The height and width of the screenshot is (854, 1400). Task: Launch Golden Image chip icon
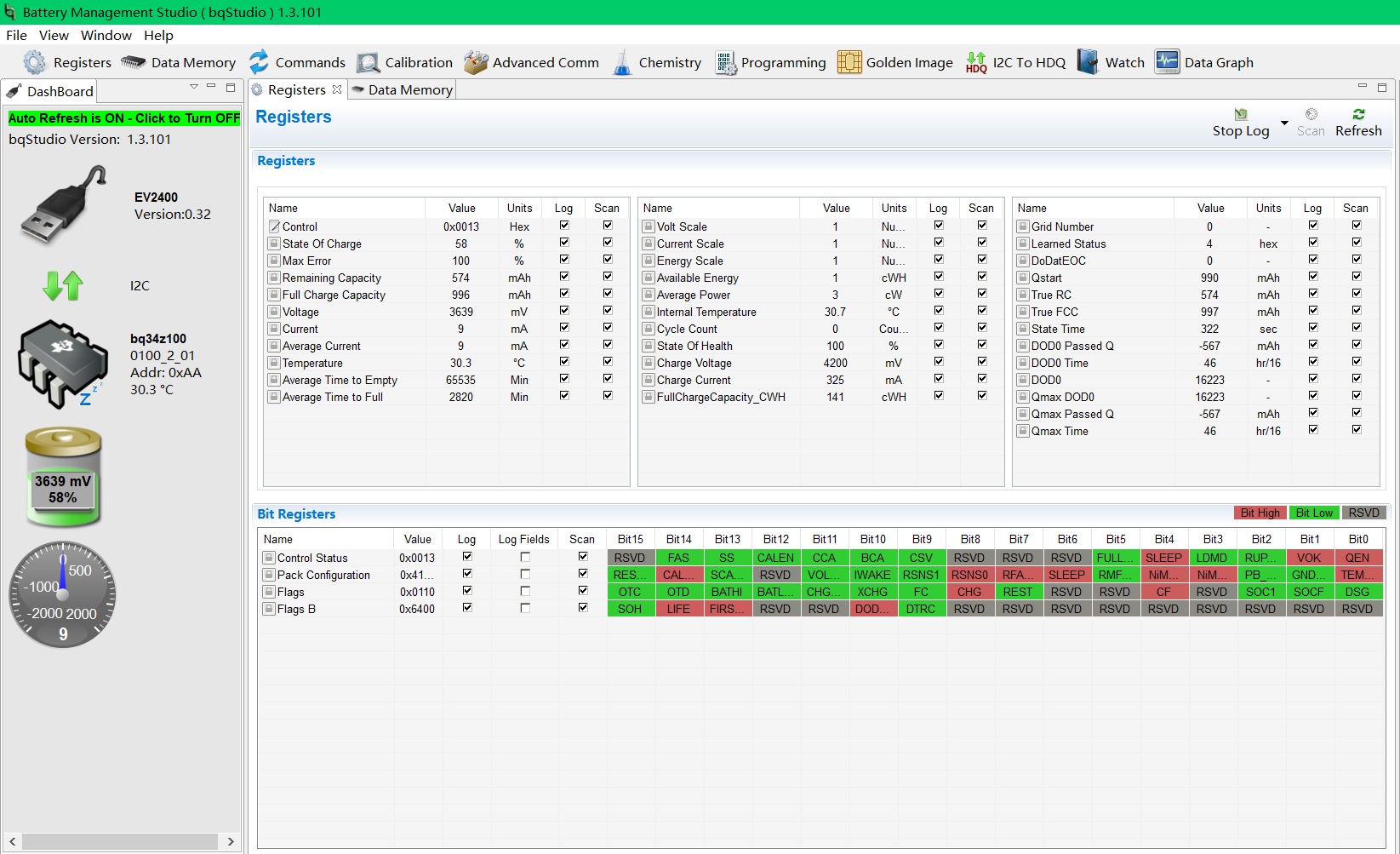pyautogui.click(x=849, y=62)
